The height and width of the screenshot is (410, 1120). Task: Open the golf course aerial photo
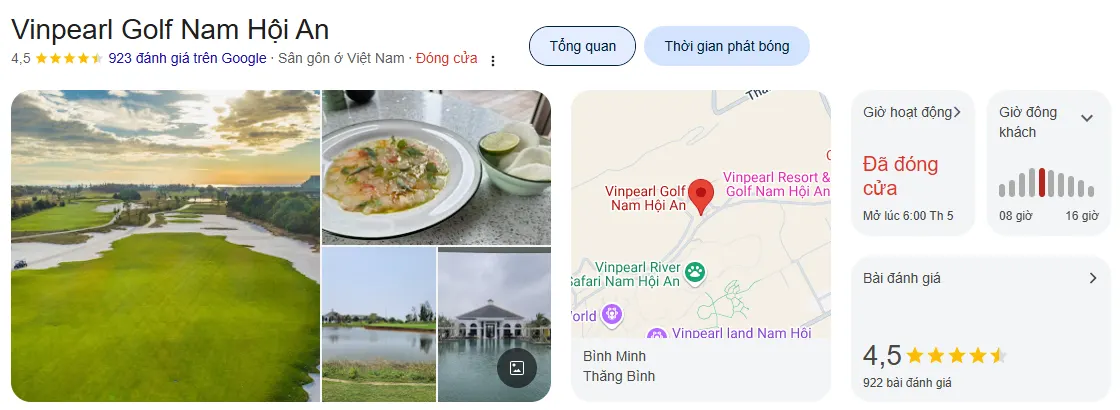coord(165,246)
